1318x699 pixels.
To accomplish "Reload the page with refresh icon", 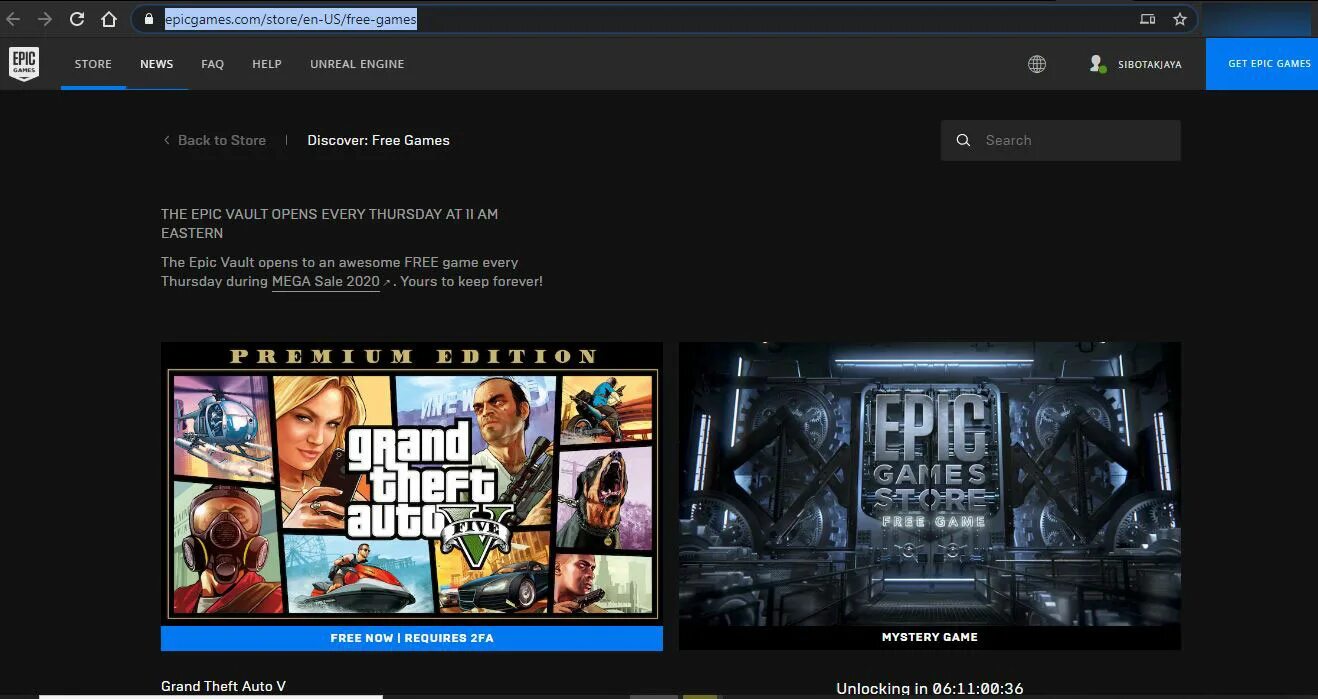I will click(x=77, y=19).
